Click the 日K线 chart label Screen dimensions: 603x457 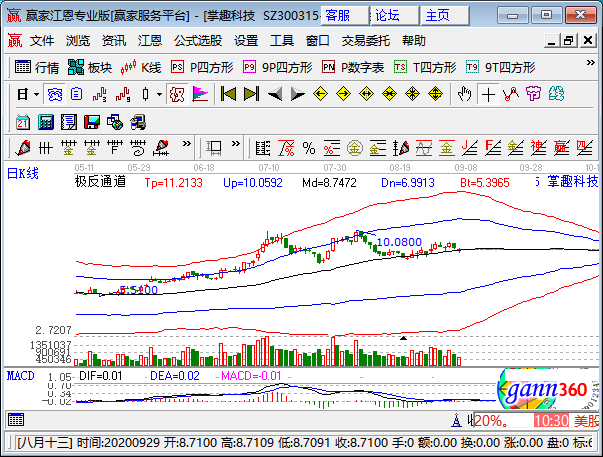pyautogui.click(x=23, y=174)
